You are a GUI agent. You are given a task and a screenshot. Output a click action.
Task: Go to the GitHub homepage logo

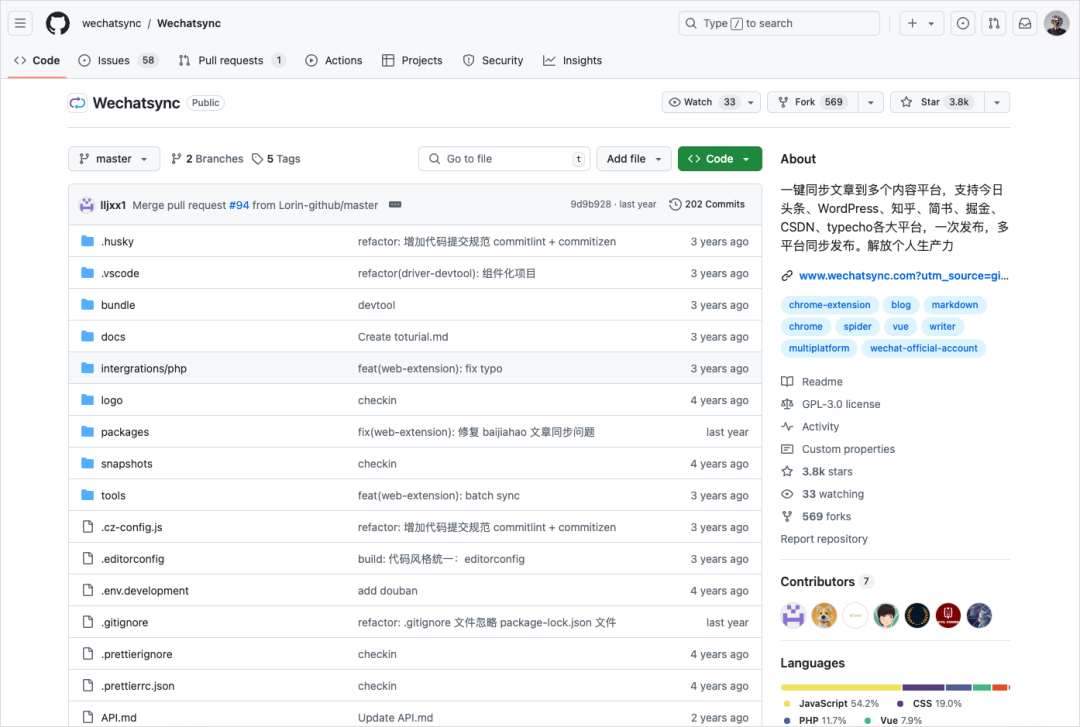tap(58, 23)
